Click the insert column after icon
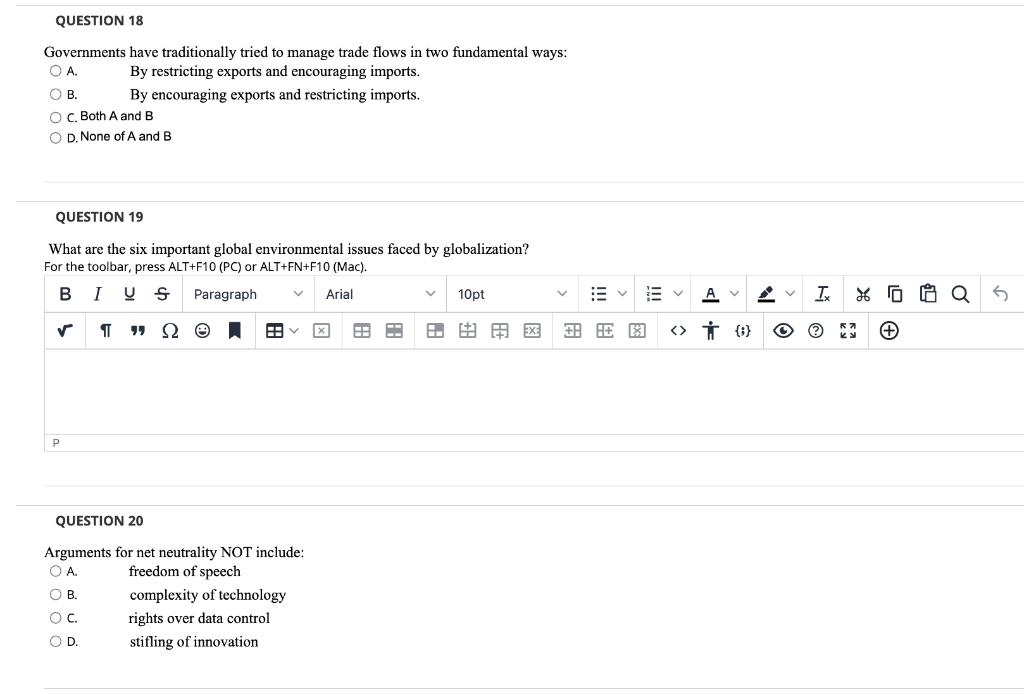Screen dimensions: 1024x694 [605, 331]
